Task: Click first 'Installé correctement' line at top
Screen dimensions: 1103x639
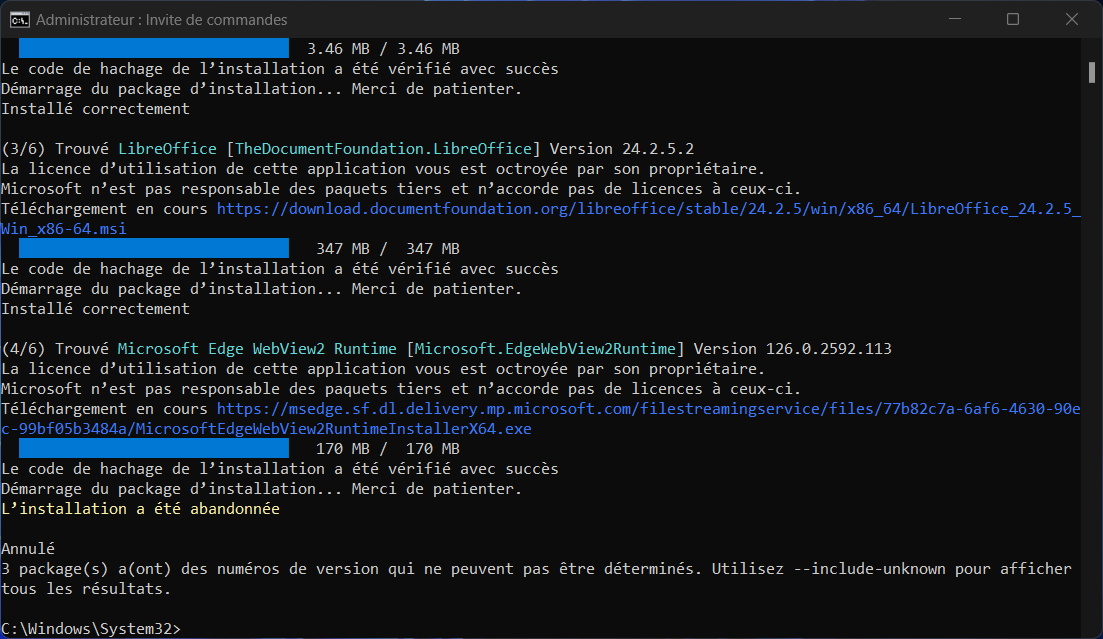Action: [96, 109]
